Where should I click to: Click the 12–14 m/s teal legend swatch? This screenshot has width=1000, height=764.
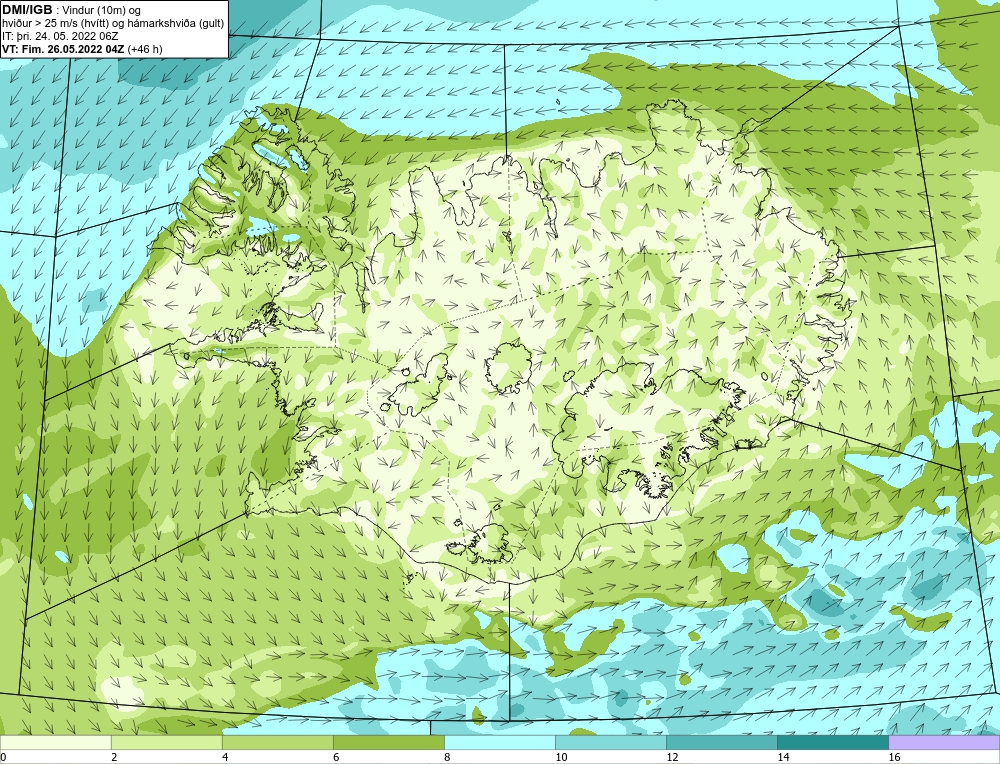[x=721, y=742]
